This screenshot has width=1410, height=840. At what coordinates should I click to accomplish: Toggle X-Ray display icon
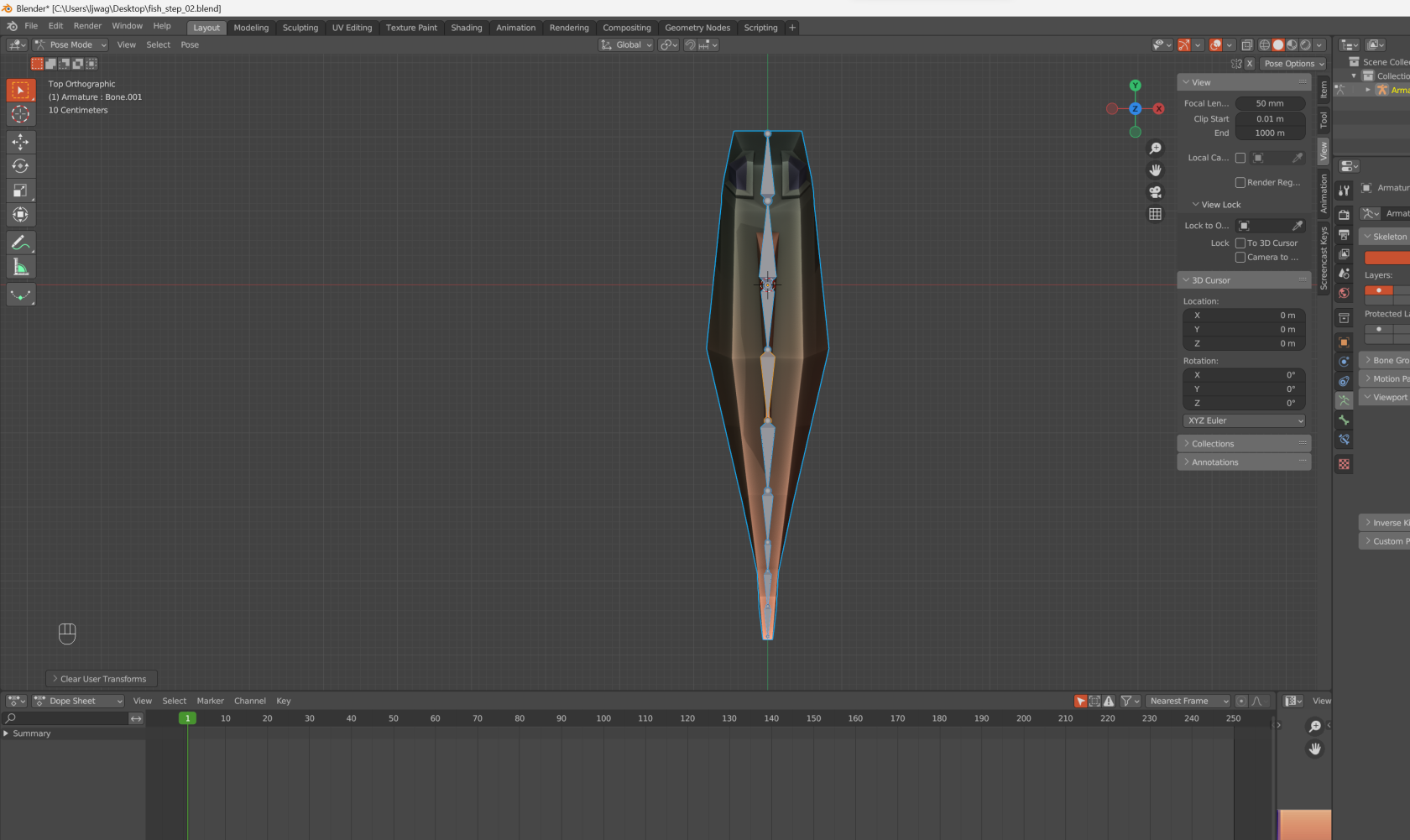point(1246,45)
